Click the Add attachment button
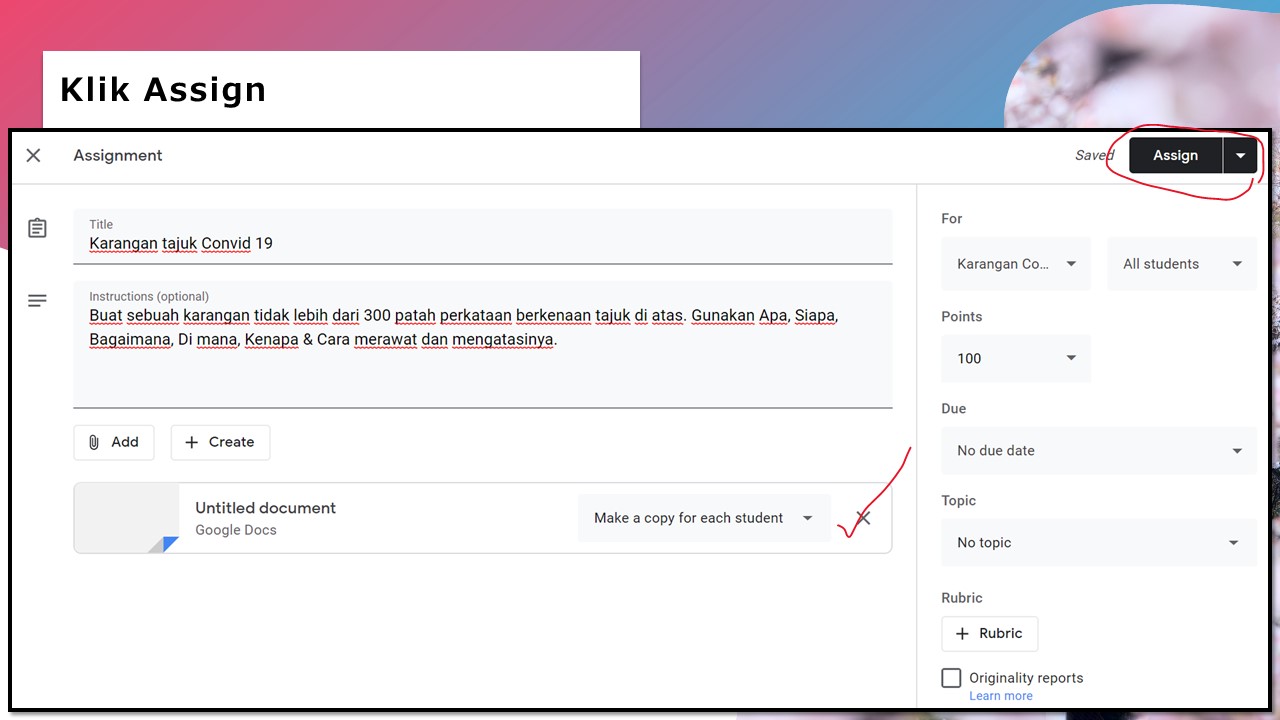1280x720 pixels. click(114, 442)
